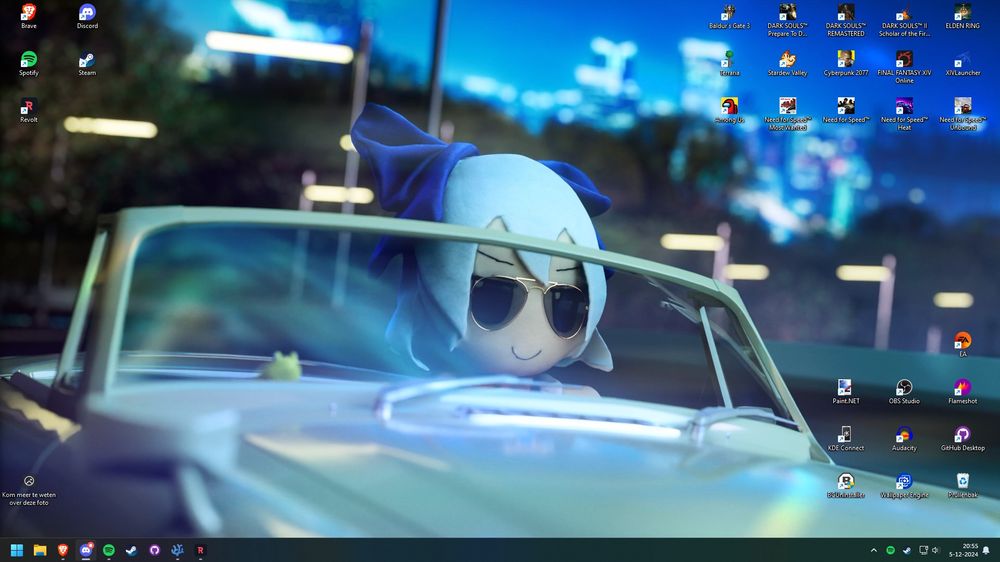
Task: Open Brave browser from the taskbar
Action: 63,550
